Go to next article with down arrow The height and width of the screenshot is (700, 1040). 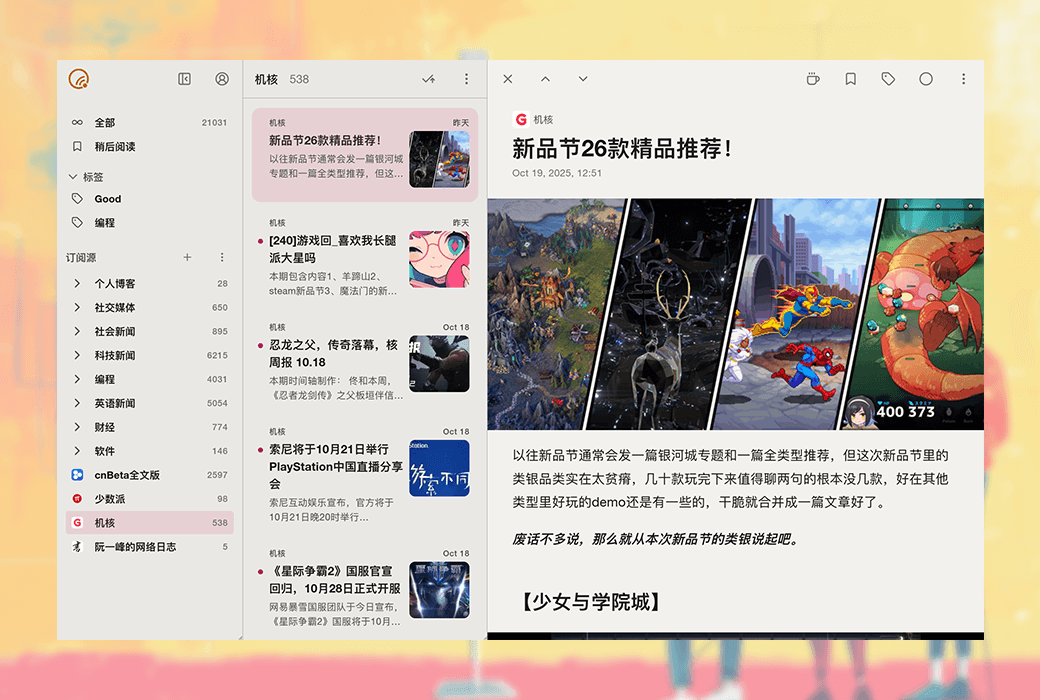coord(583,79)
